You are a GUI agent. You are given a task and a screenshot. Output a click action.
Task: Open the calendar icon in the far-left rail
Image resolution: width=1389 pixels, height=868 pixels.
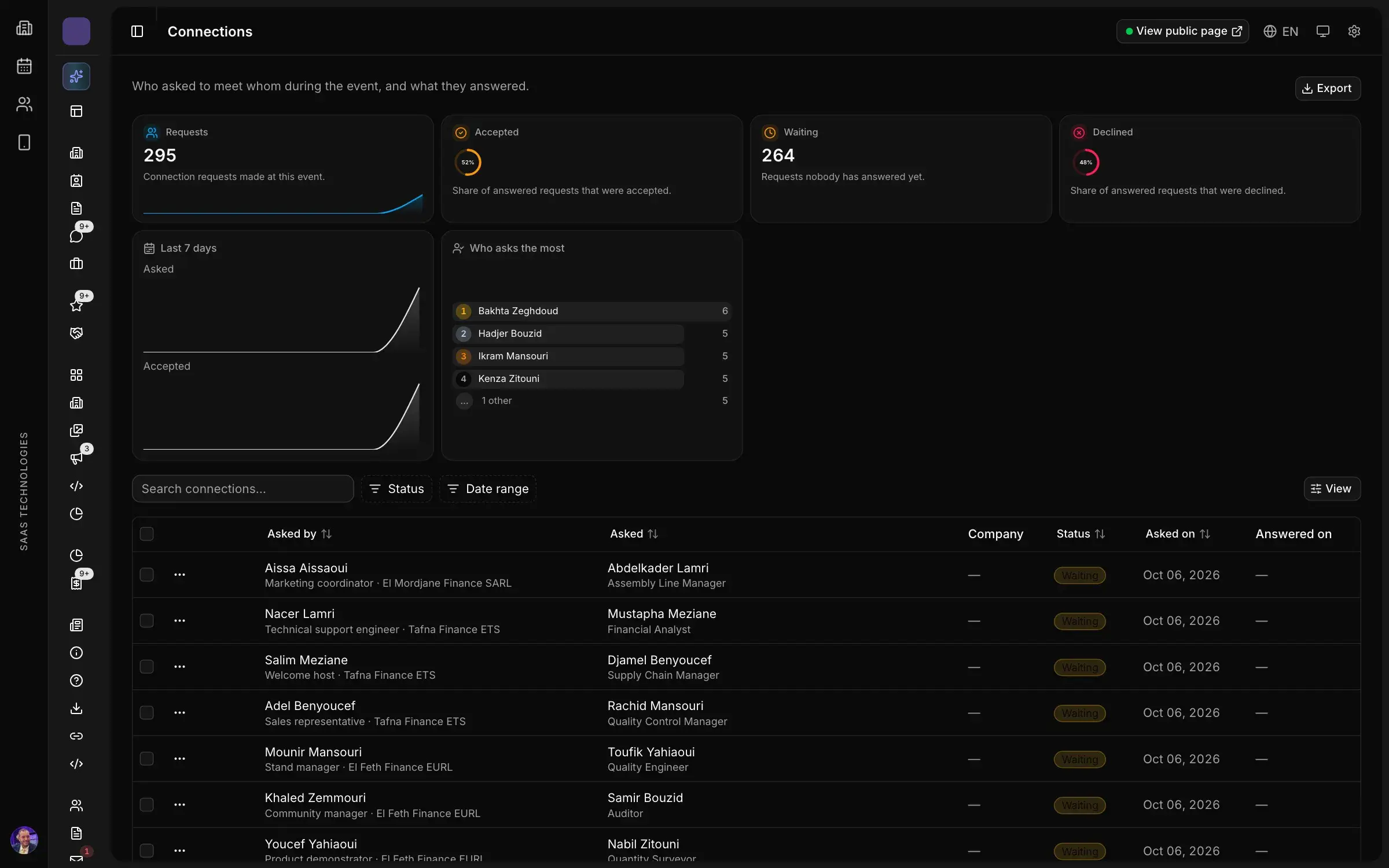coord(24,66)
